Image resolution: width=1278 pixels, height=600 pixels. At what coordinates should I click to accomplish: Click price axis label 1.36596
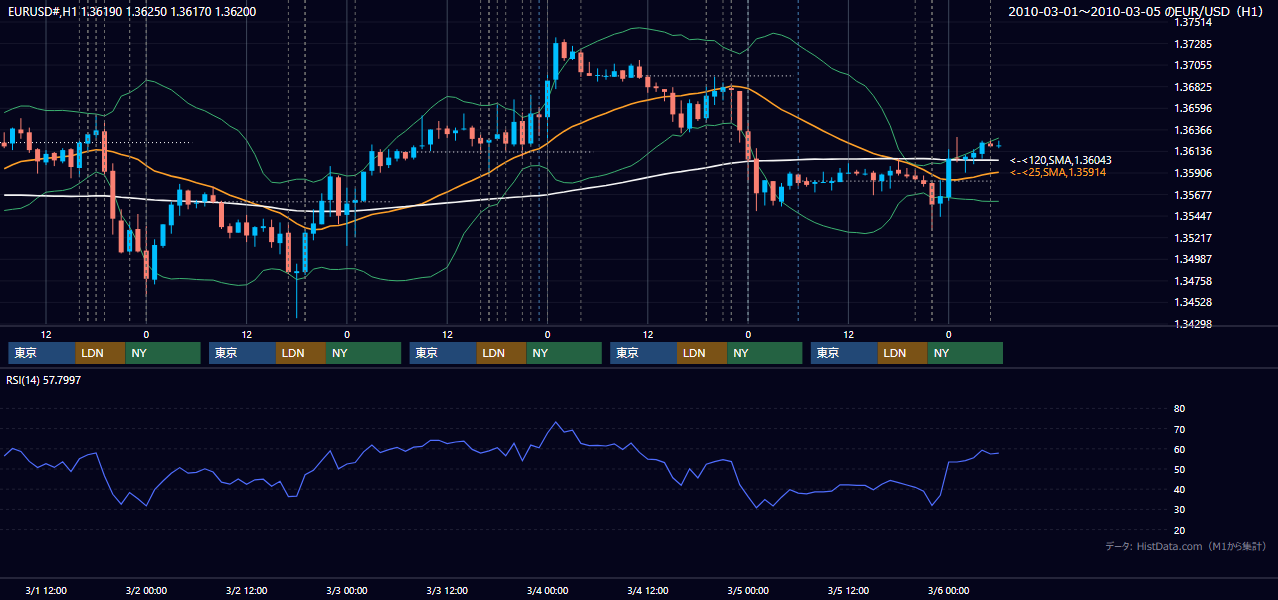(x=1193, y=109)
